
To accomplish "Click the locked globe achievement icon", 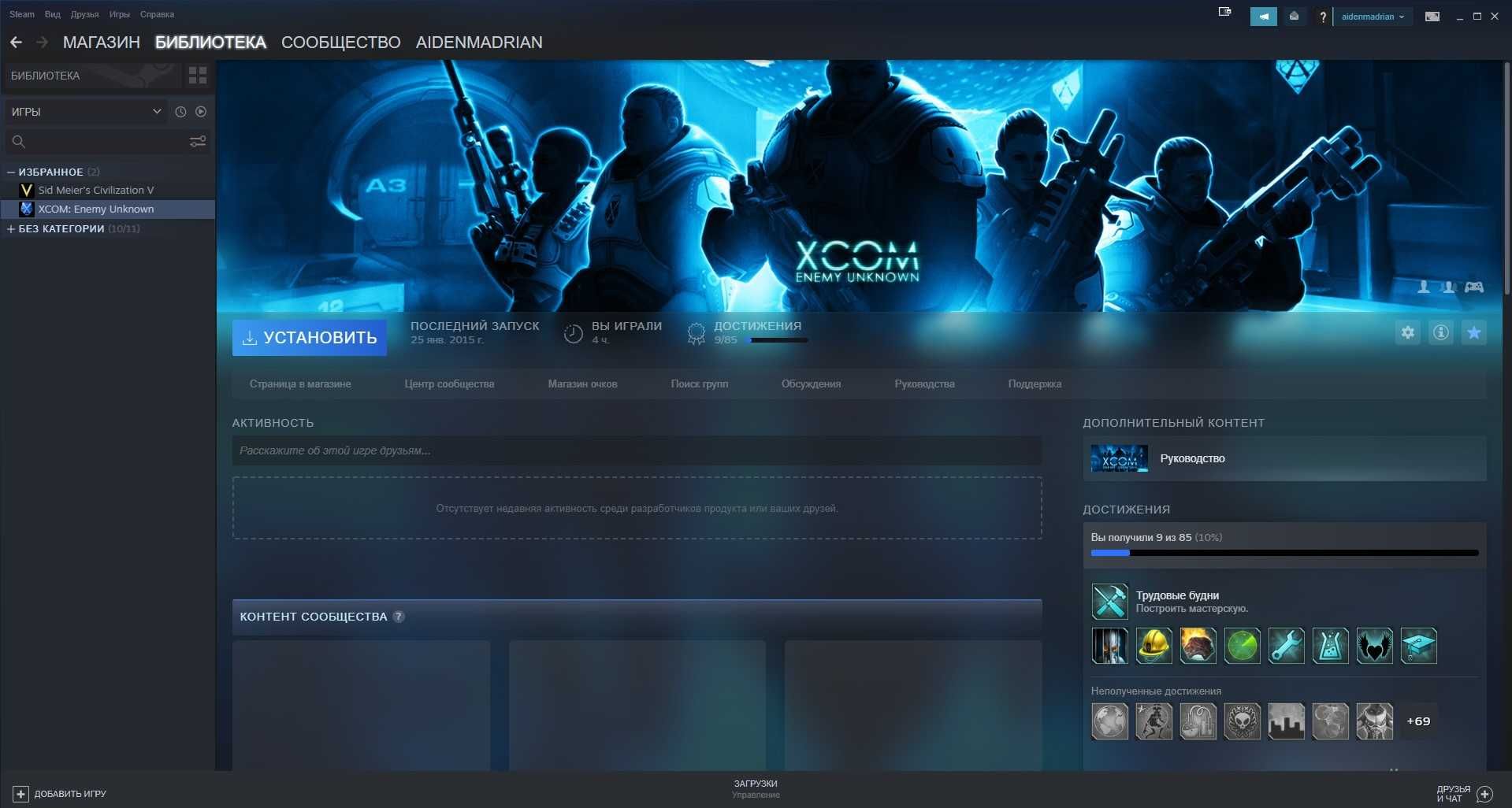I will coord(1109,721).
